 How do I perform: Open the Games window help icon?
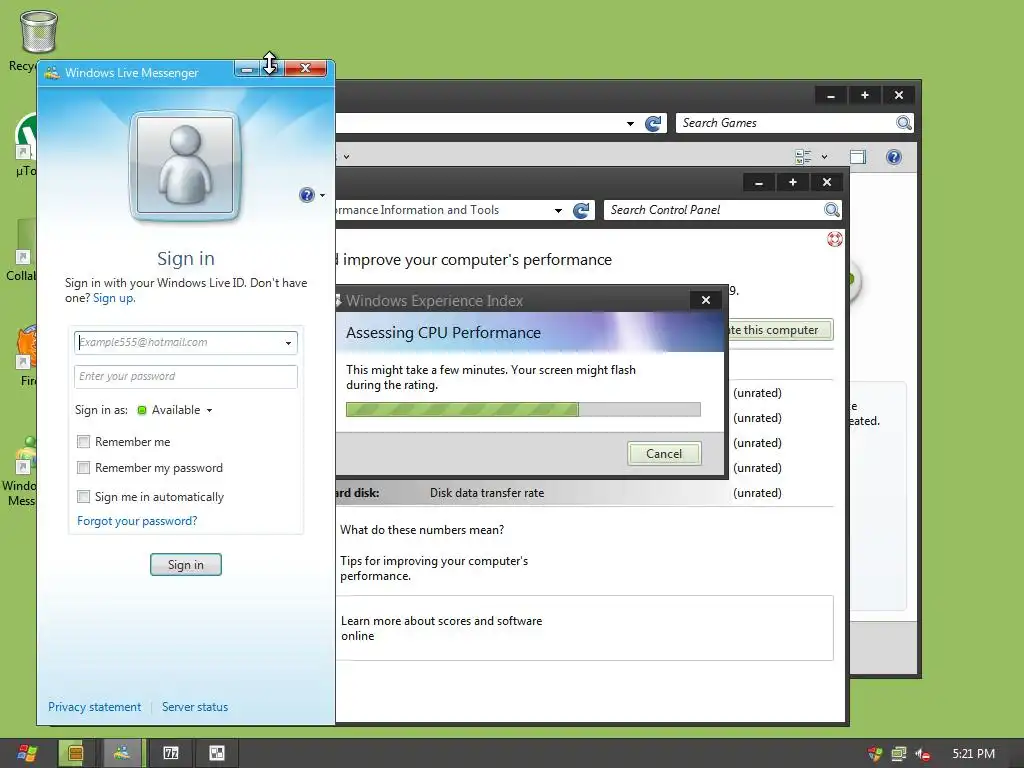click(x=894, y=157)
